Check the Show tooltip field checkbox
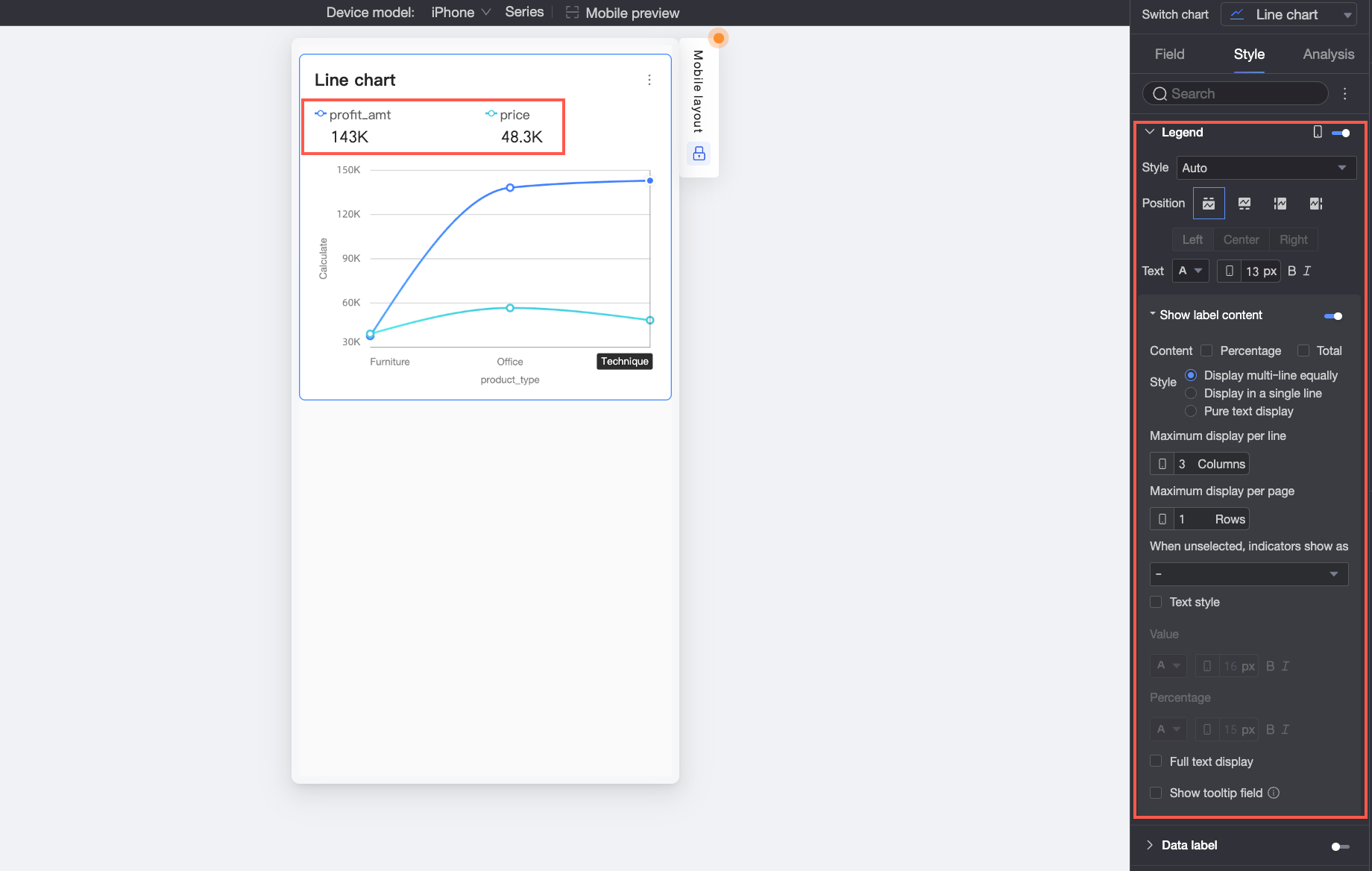Image resolution: width=1372 pixels, height=871 pixels. click(1156, 793)
